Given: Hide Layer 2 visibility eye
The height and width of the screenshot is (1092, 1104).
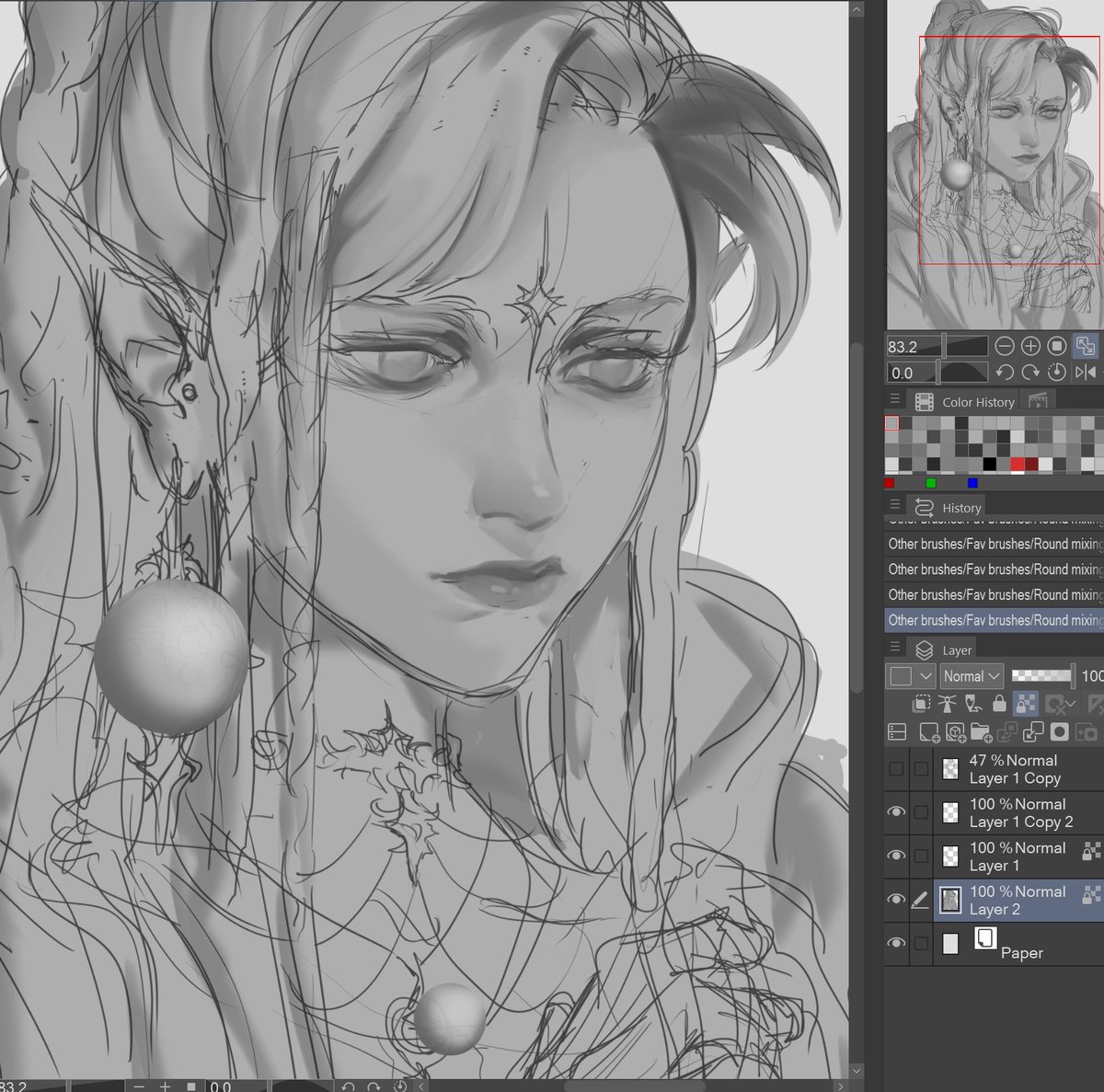Looking at the screenshot, I should pyautogui.click(x=896, y=900).
